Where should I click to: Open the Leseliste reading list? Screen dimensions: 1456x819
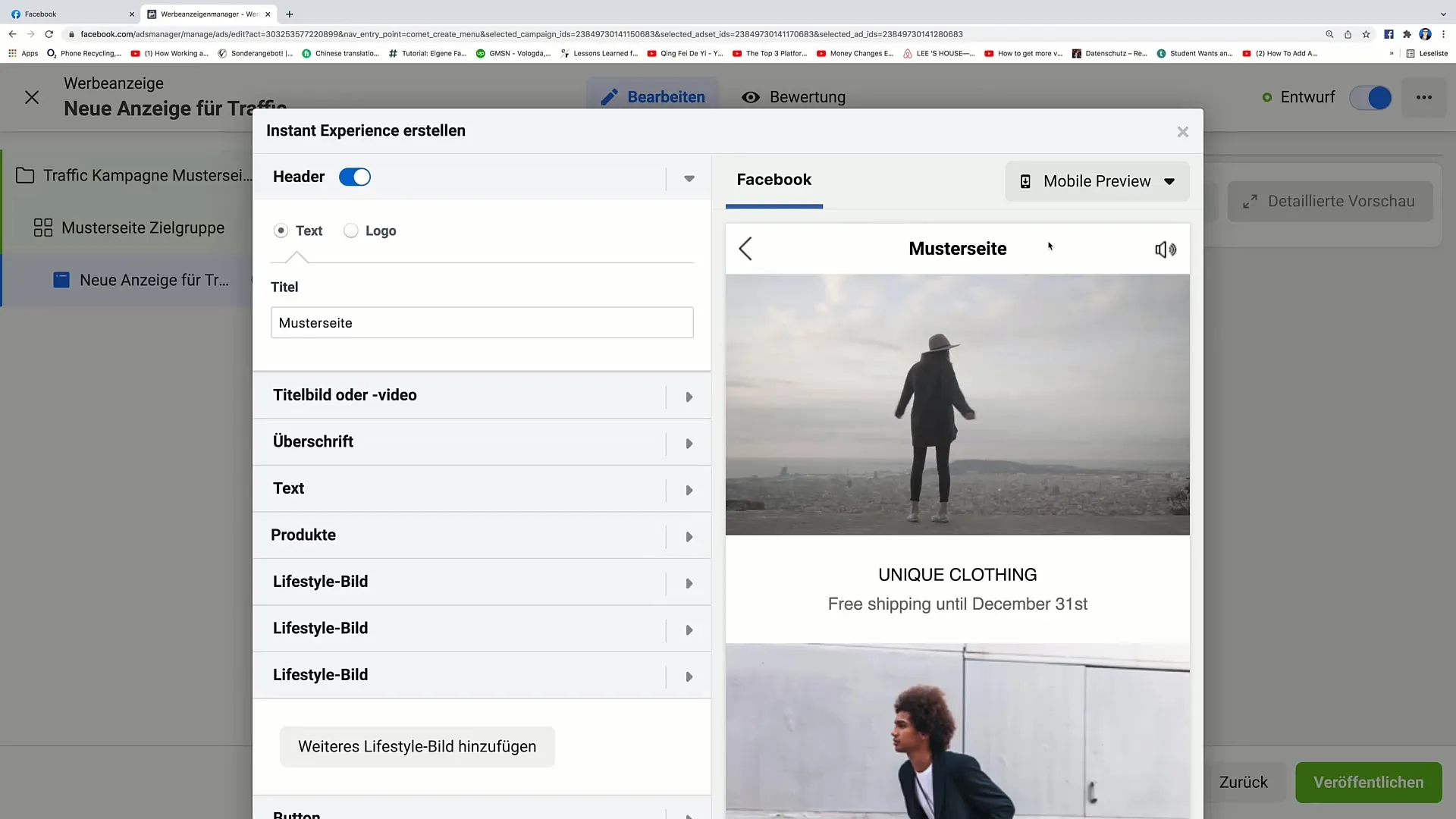(1427, 53)
